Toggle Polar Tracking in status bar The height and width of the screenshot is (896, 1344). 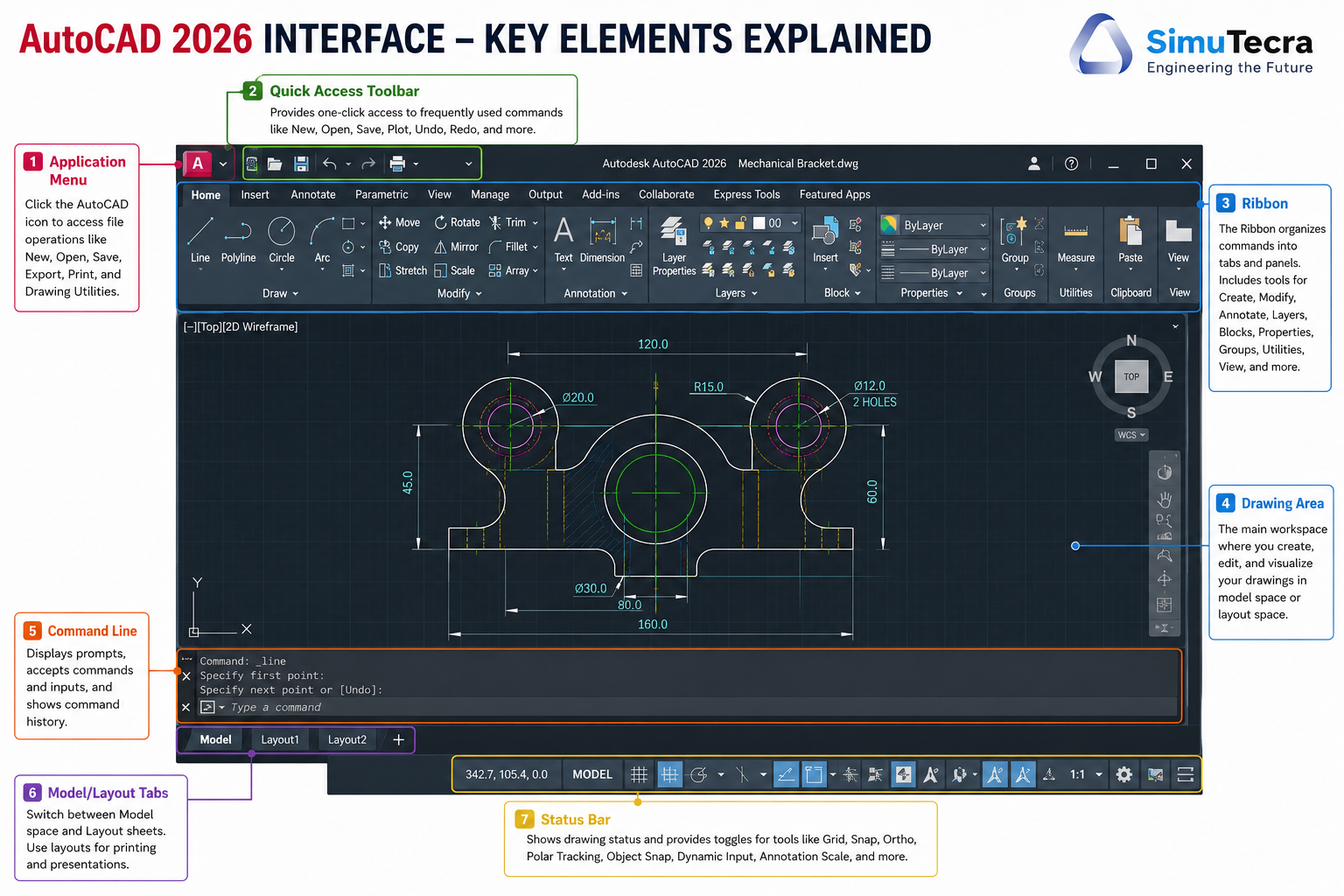pyautogui.click(x=698, y=774)
